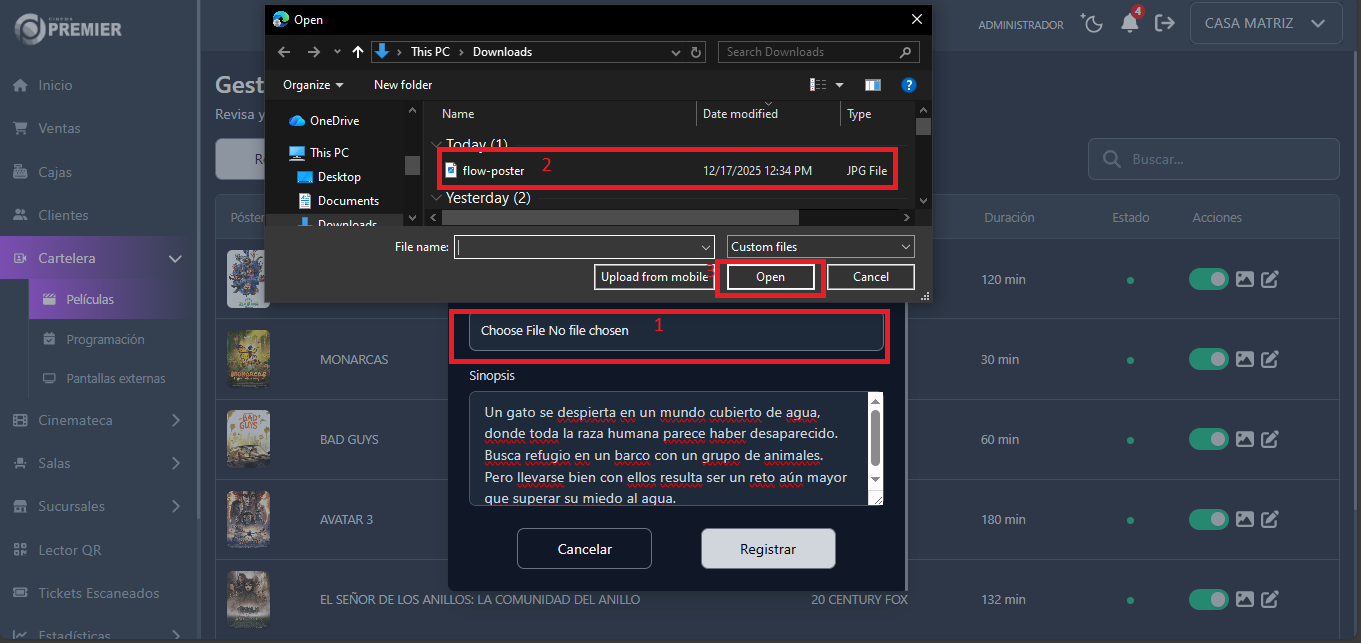Expand the Custom files filter dropdown
This screenshot has height=643, width=1361.
click(x=819, y=246)
